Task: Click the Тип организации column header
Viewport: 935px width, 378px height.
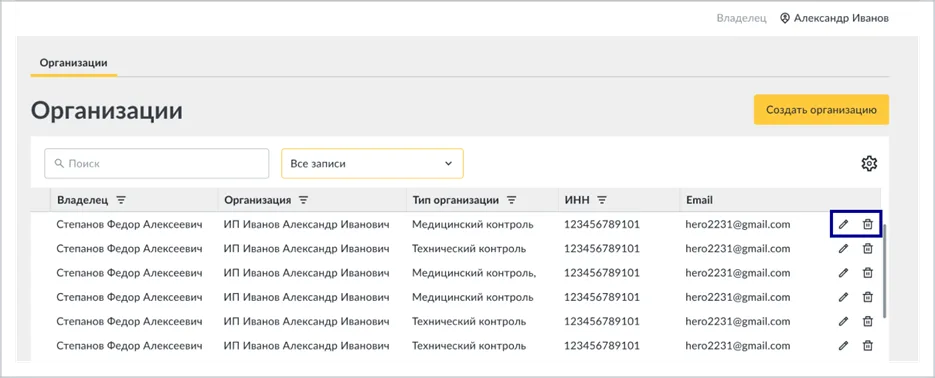Action: (x=455, y=200)
